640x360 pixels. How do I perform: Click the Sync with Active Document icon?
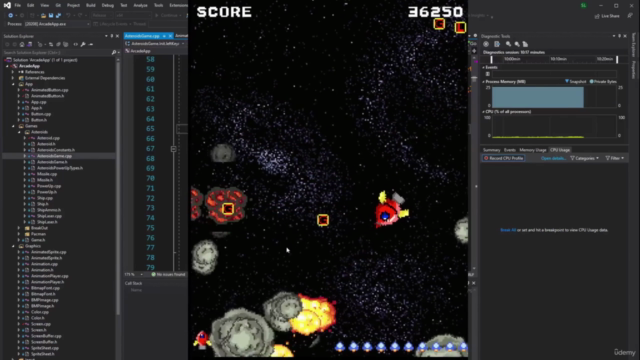(51, 44)
